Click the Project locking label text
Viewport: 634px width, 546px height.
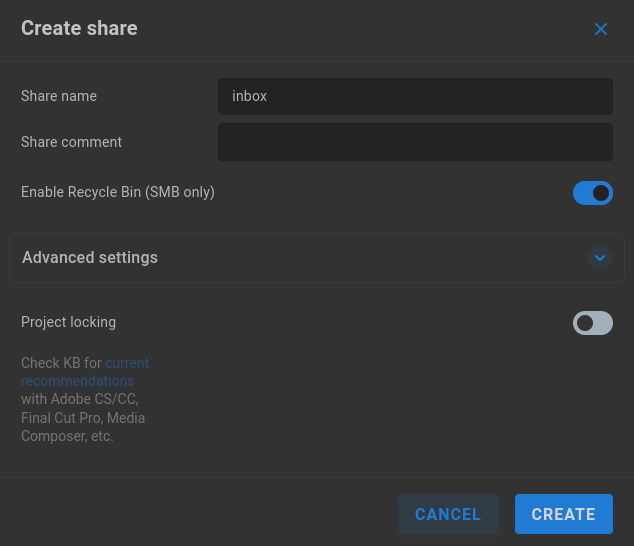pos(68,322)
